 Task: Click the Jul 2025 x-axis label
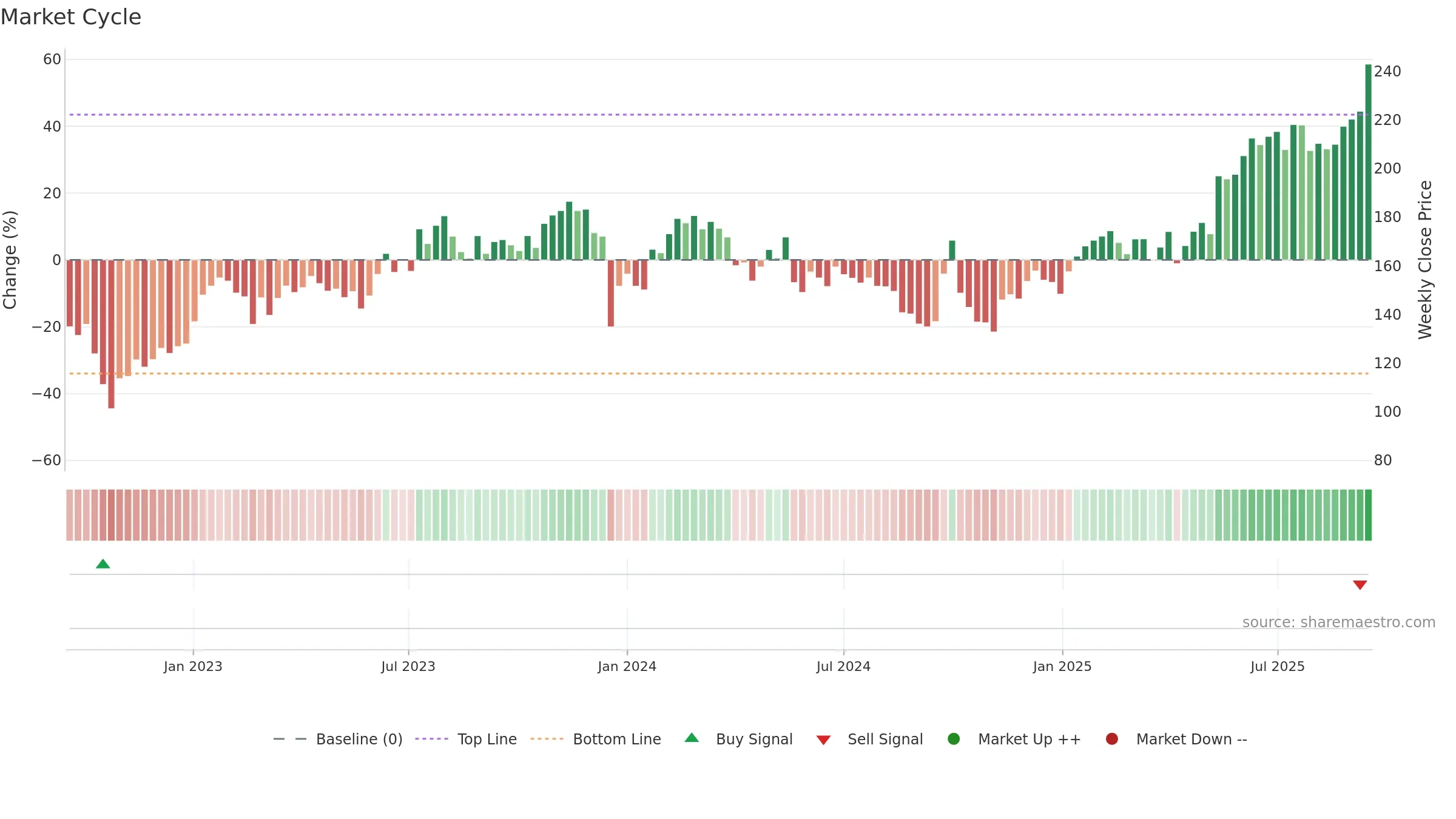tap(1278, 667)
